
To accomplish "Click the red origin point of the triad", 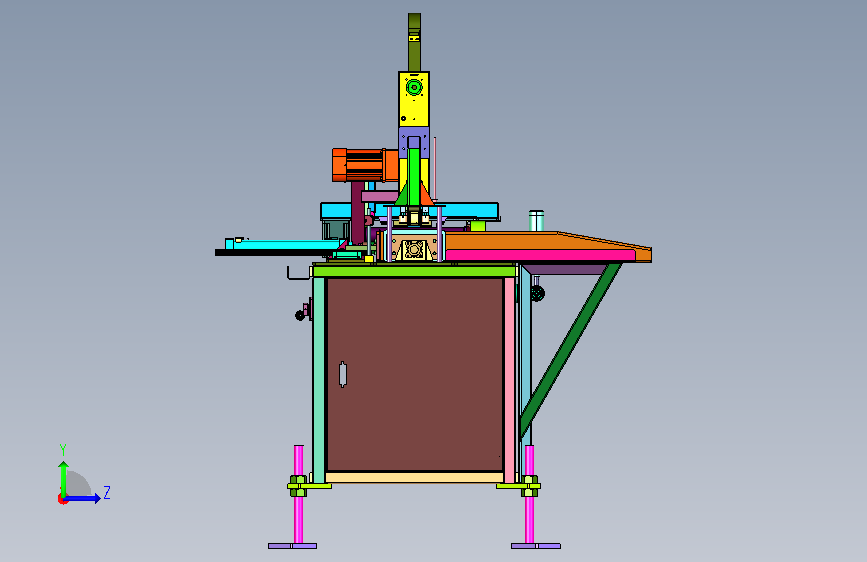I will coord(62,499).
